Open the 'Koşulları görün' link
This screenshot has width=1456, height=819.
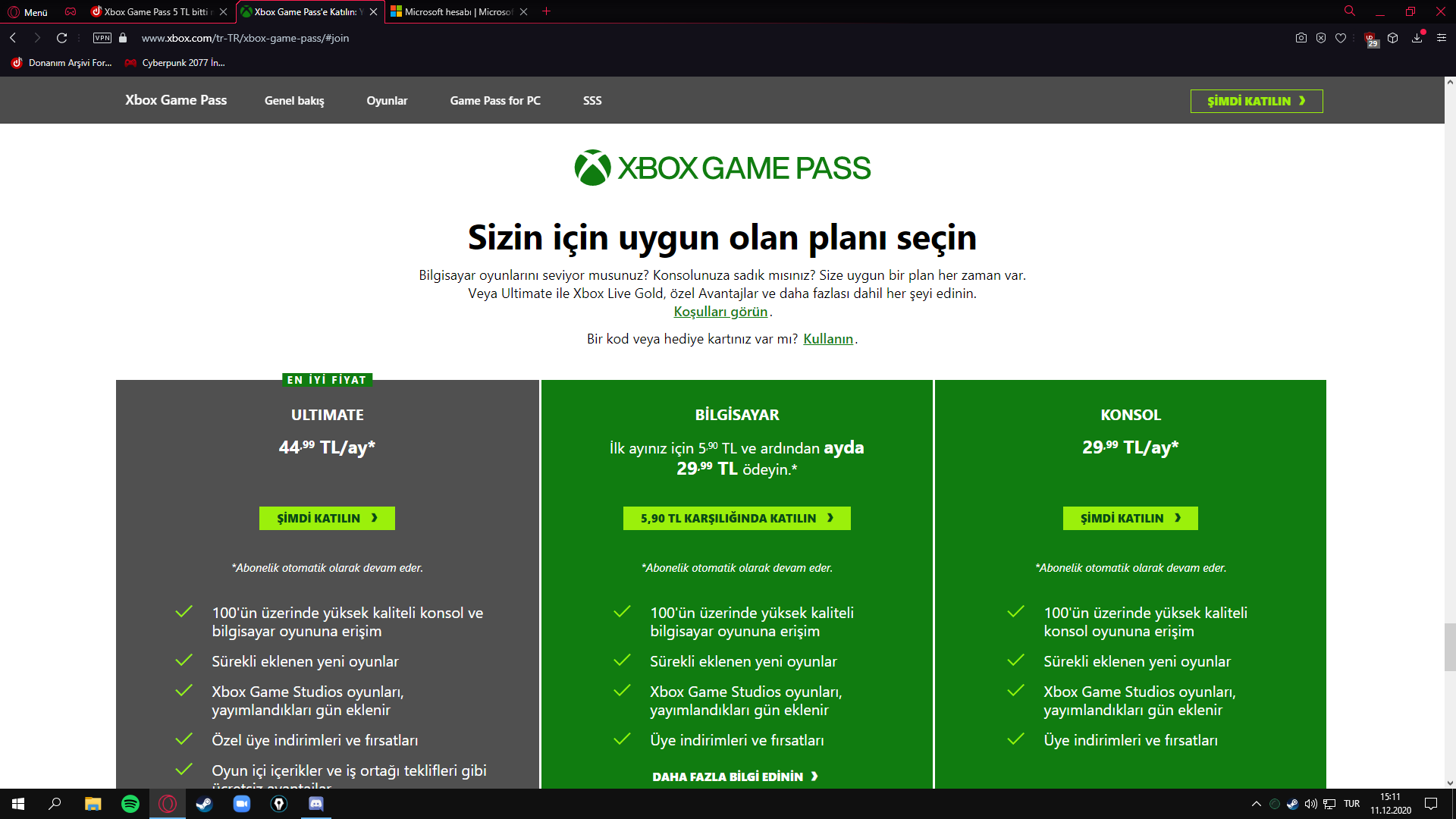click(720, 312)
